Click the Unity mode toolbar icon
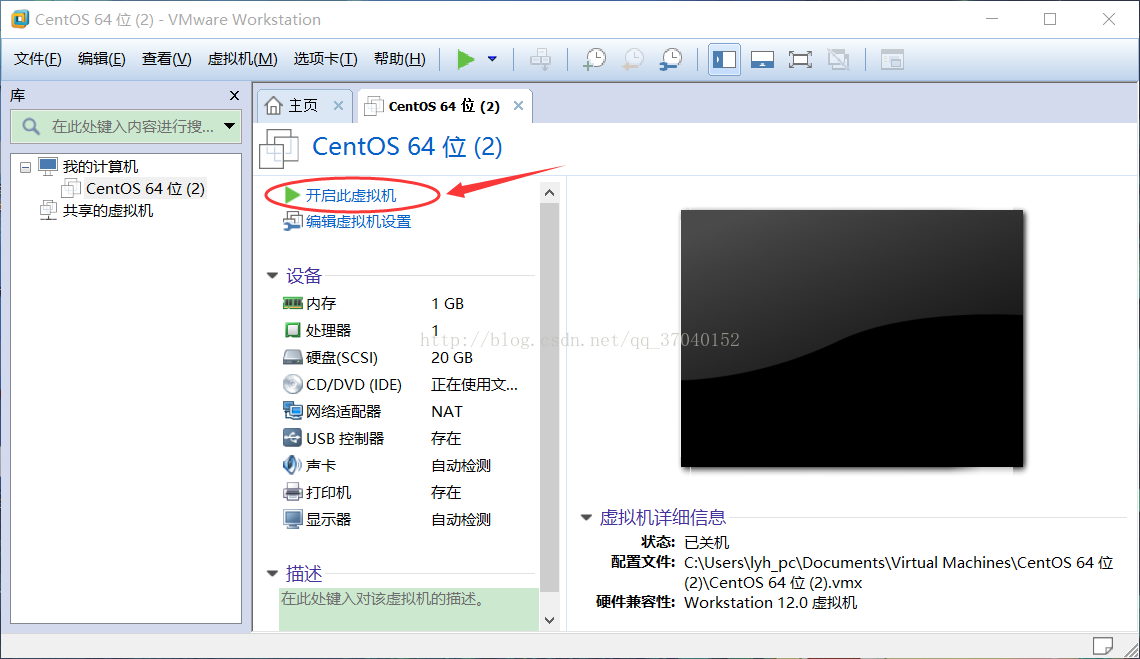Viewport: 1140px width, 659px height. [838, 60]
